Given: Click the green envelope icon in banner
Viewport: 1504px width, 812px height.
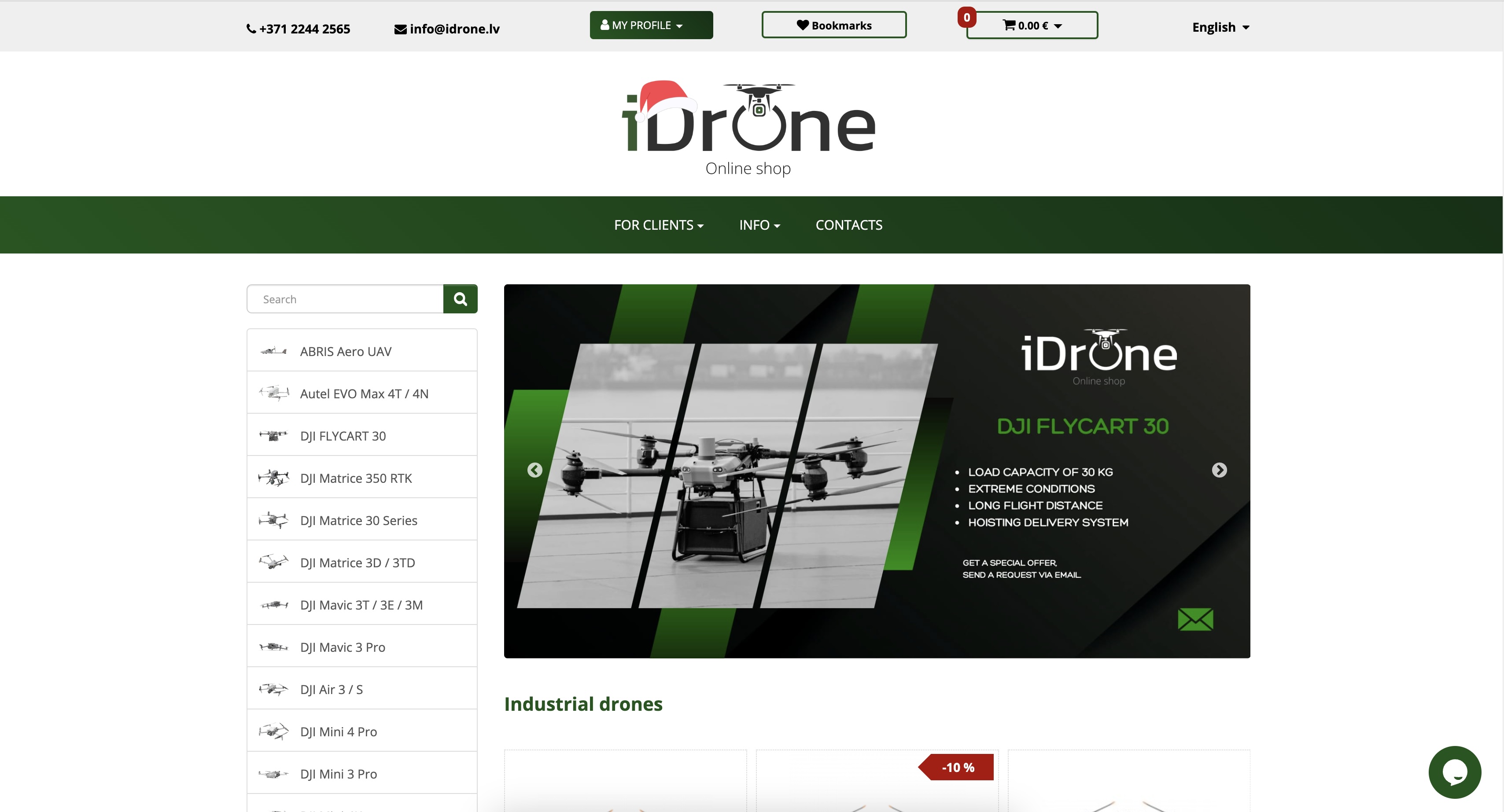Looking at the screenshot, I should (1195, 619).
